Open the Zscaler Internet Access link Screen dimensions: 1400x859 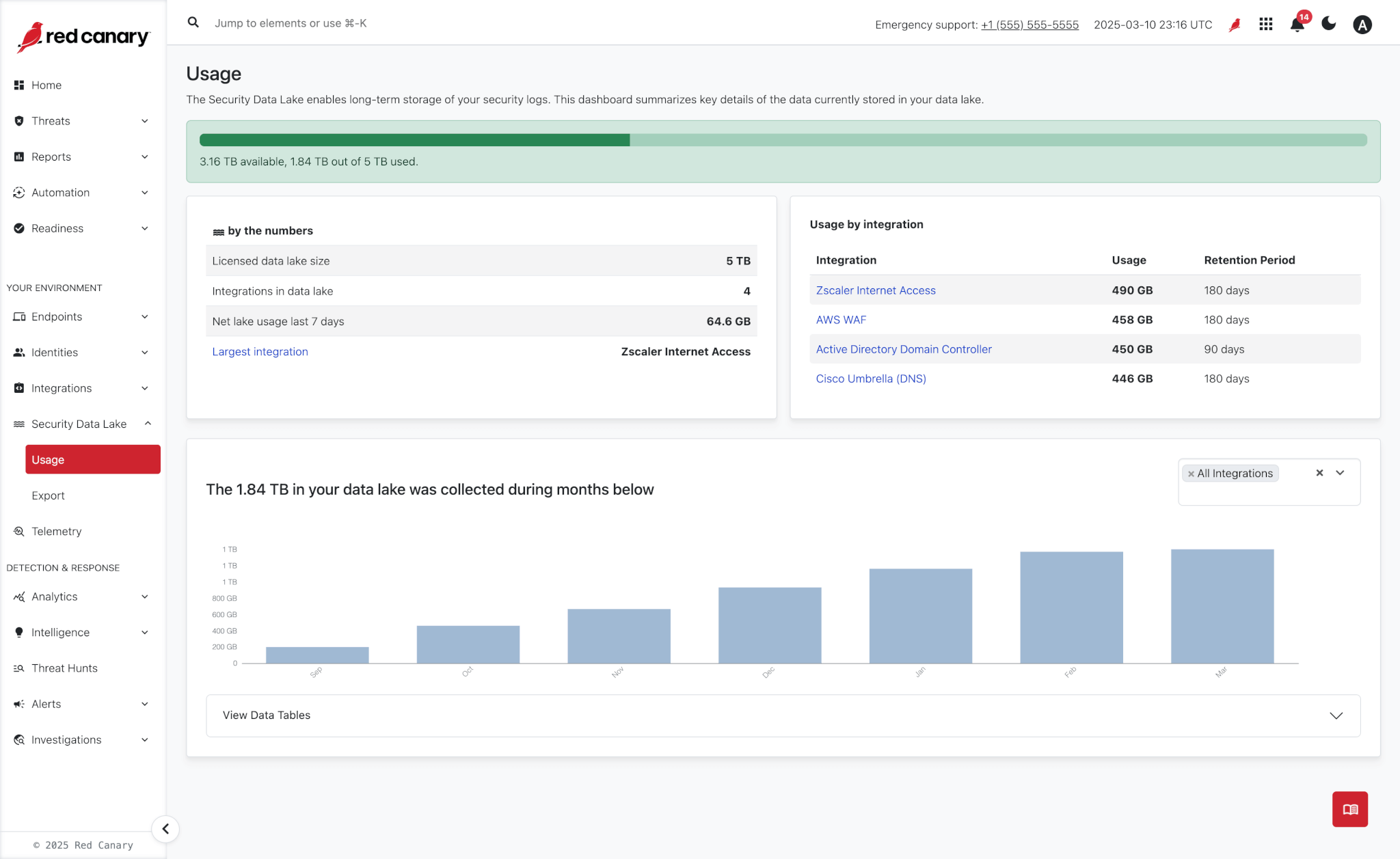876,290
